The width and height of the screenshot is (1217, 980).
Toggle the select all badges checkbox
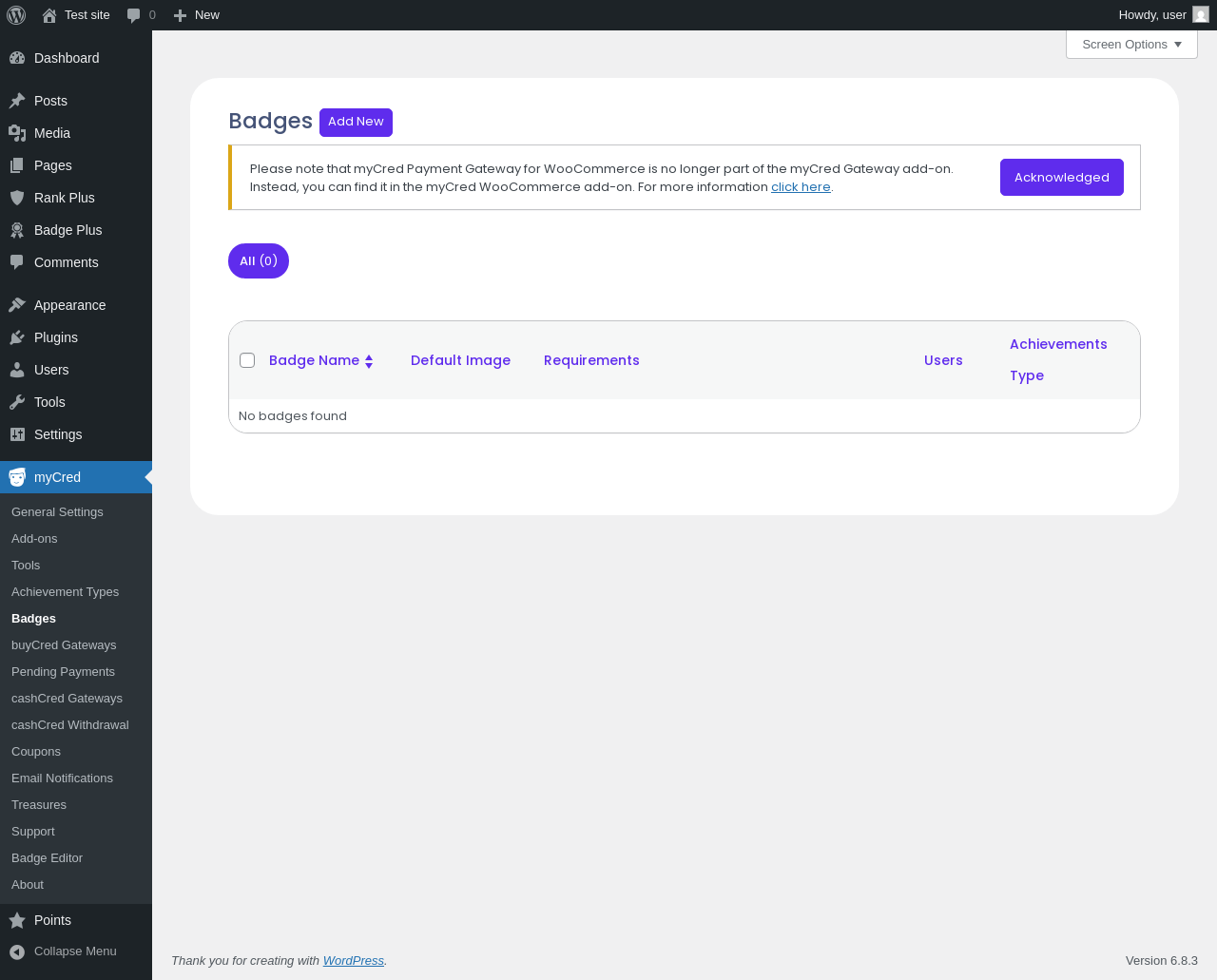coord(247,360)
